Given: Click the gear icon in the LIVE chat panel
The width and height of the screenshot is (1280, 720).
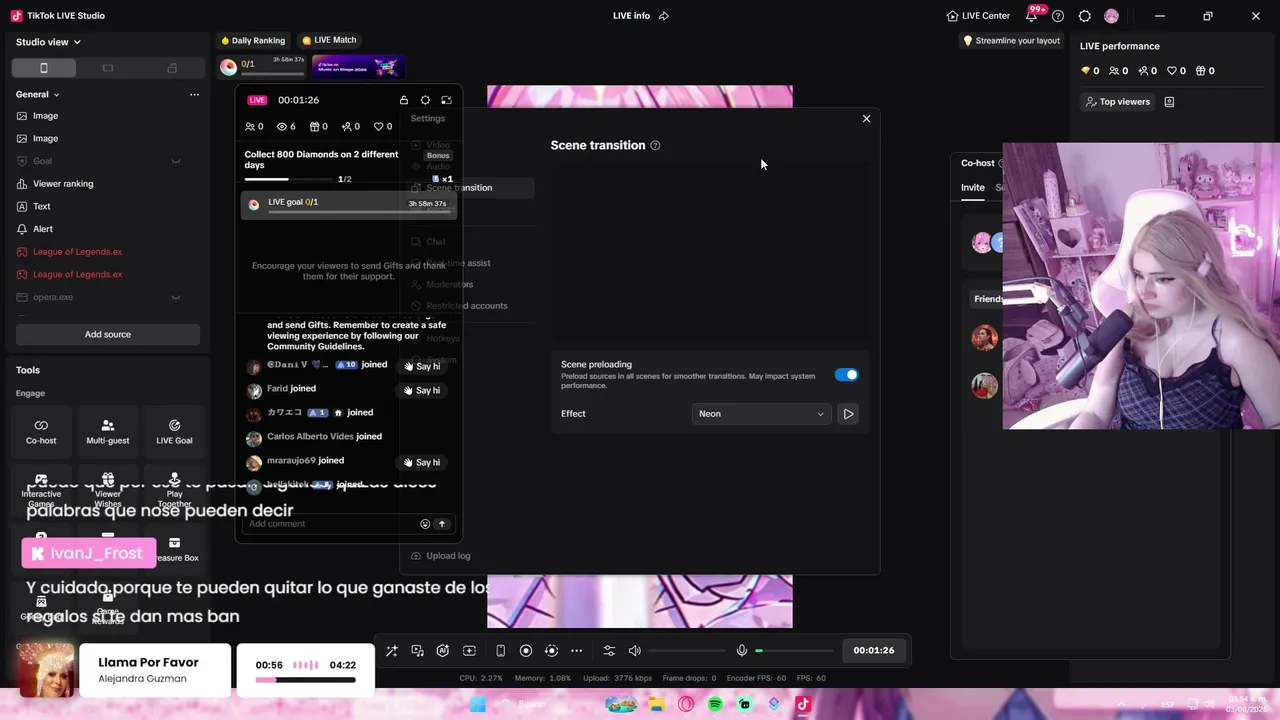Looking at the screenshot, I should (x=425, y=100).
